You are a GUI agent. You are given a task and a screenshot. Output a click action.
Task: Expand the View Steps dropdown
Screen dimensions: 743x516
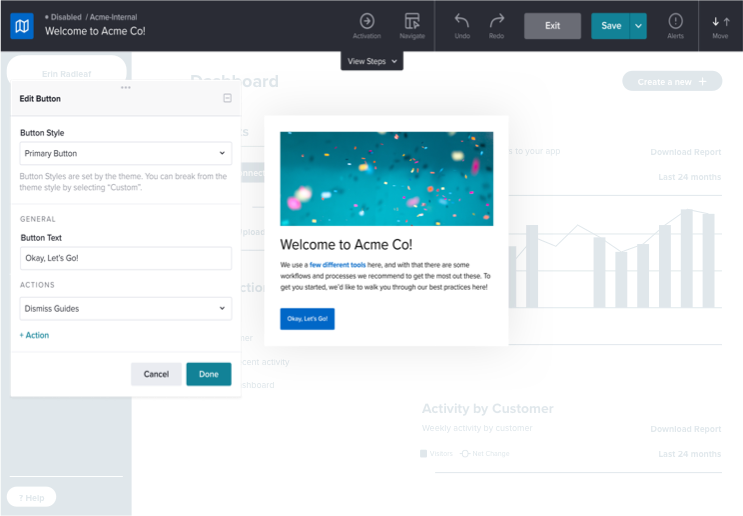coord(372,61)
